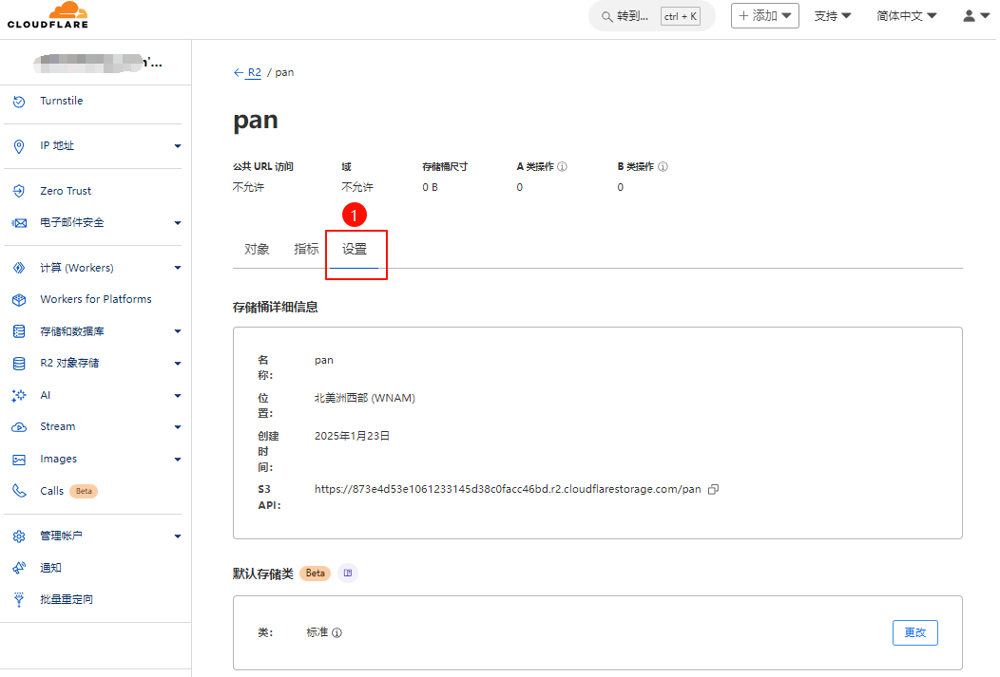Open the user account menu icon

[974, 16]
